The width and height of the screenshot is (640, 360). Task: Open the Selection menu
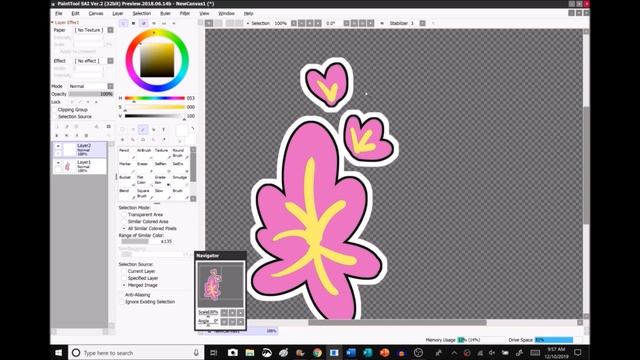tap(142, 13)
